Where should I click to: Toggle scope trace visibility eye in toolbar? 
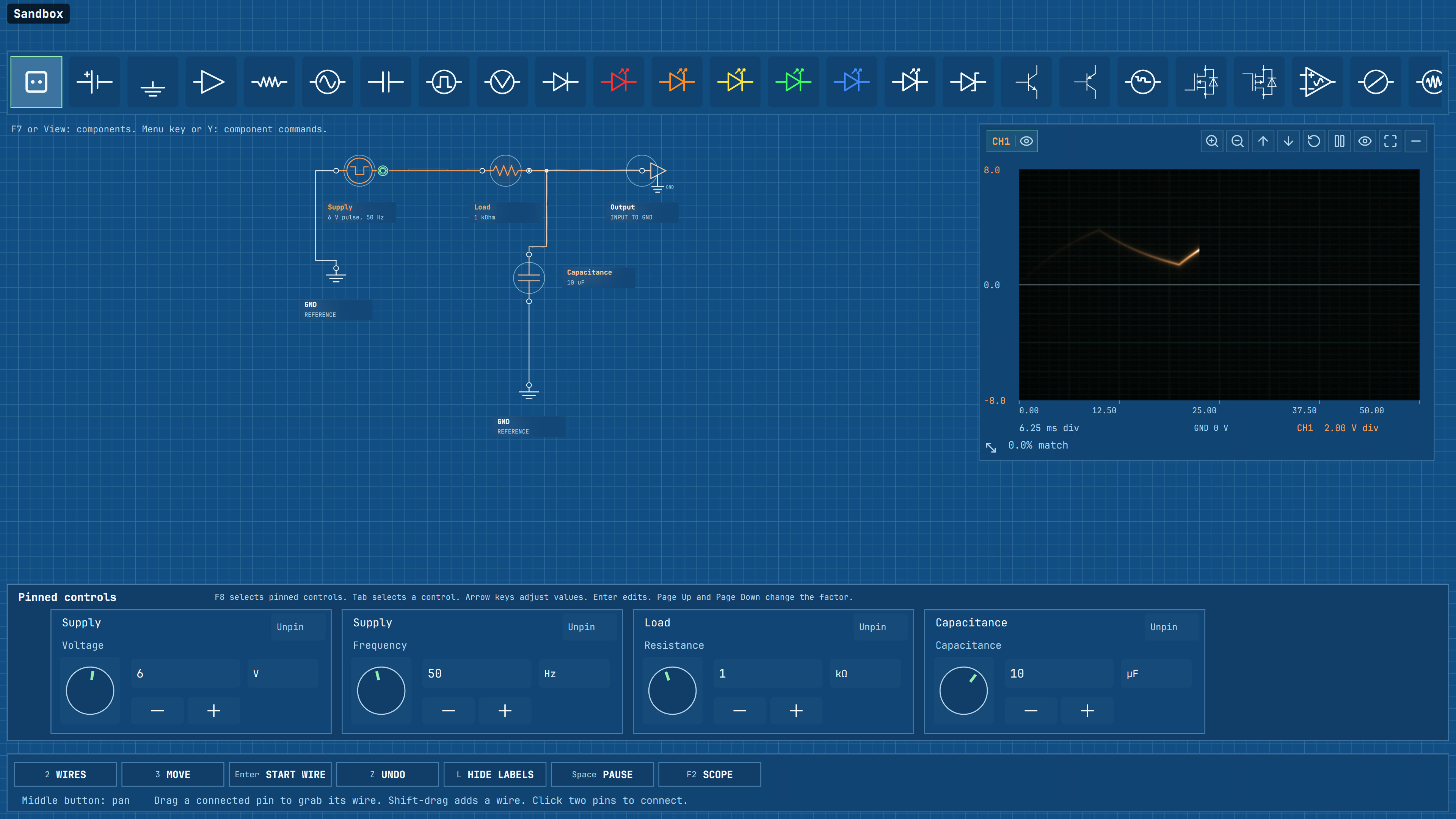coord(1365,141)
